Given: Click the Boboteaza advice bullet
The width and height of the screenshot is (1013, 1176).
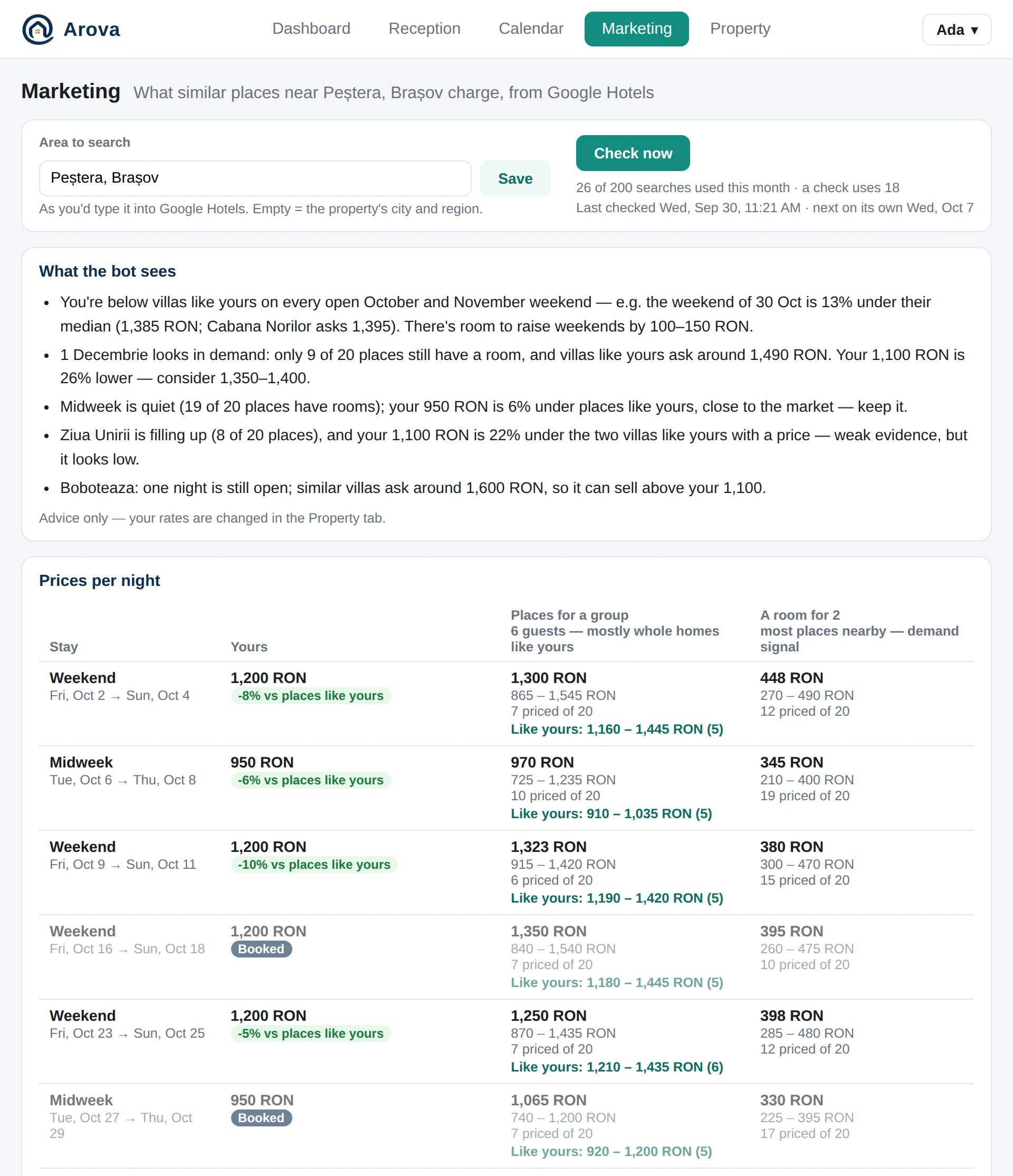Looking at the screenshot, I should 413,488.
